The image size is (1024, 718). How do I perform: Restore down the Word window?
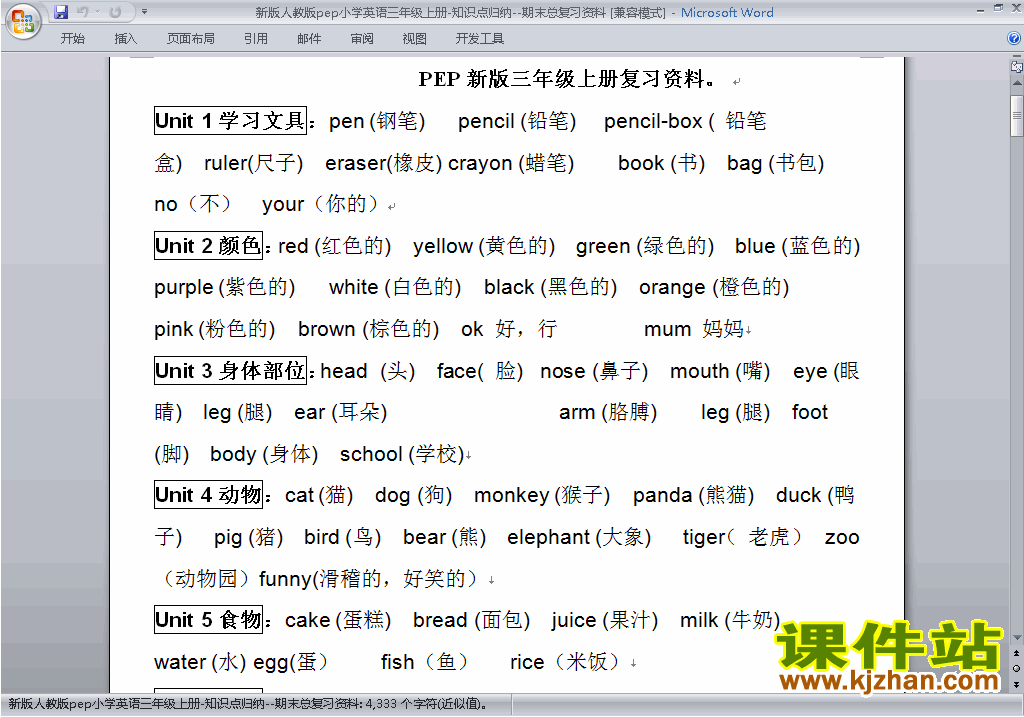point(998,9)
